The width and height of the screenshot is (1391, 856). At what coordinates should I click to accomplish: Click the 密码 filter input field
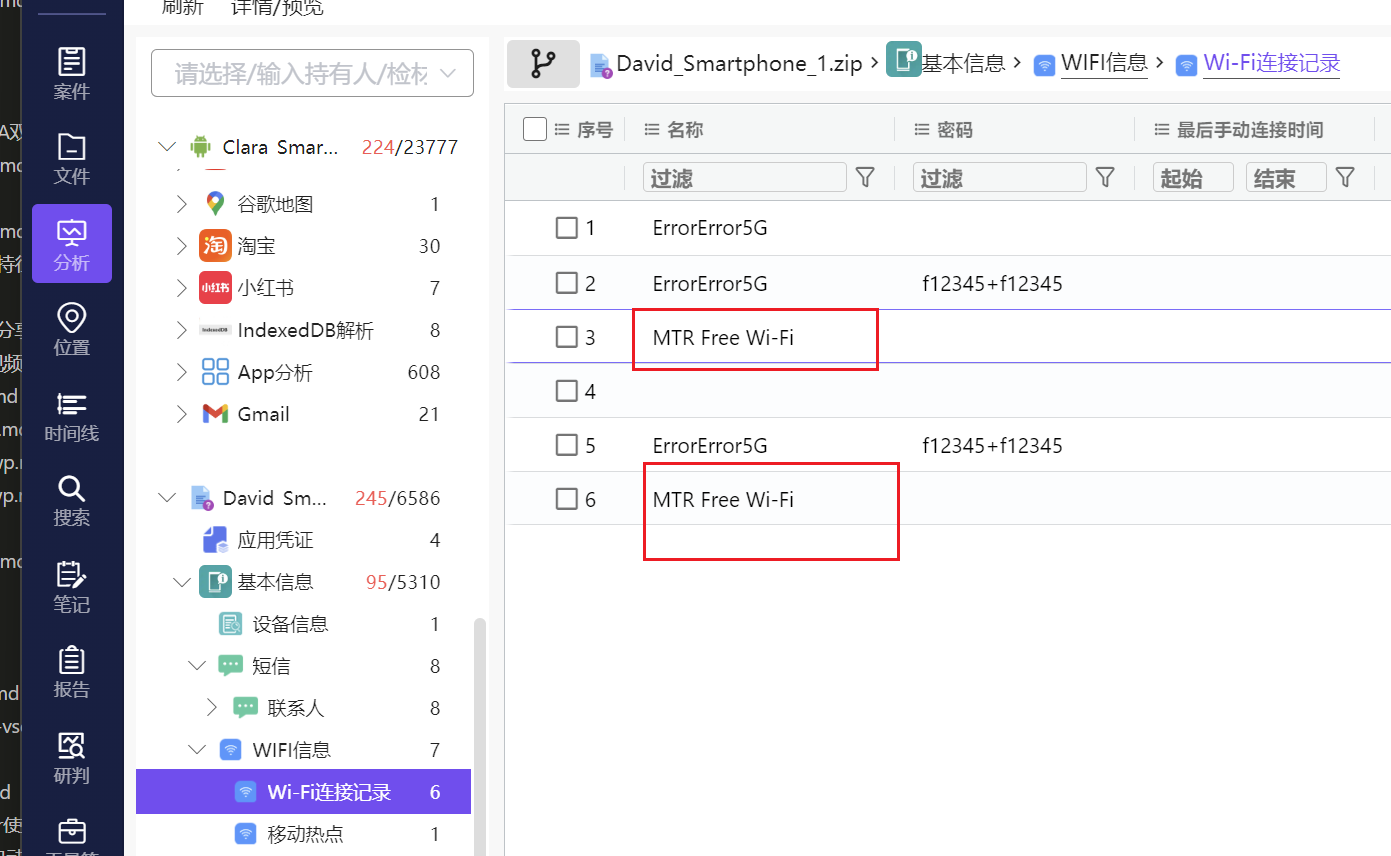[998, 178]
